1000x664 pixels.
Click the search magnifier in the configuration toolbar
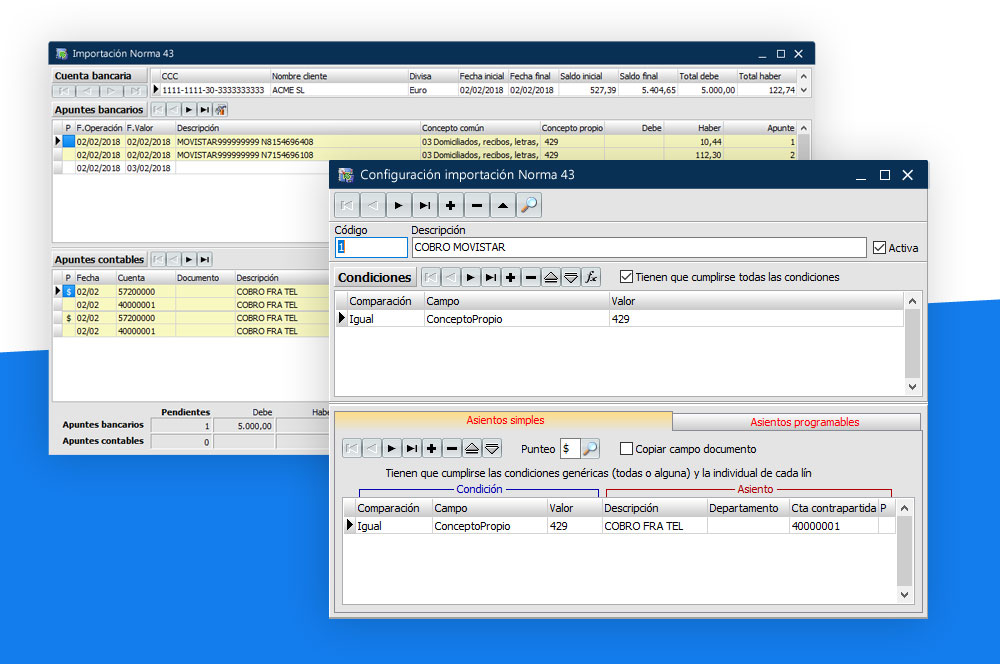pos(529,205)
